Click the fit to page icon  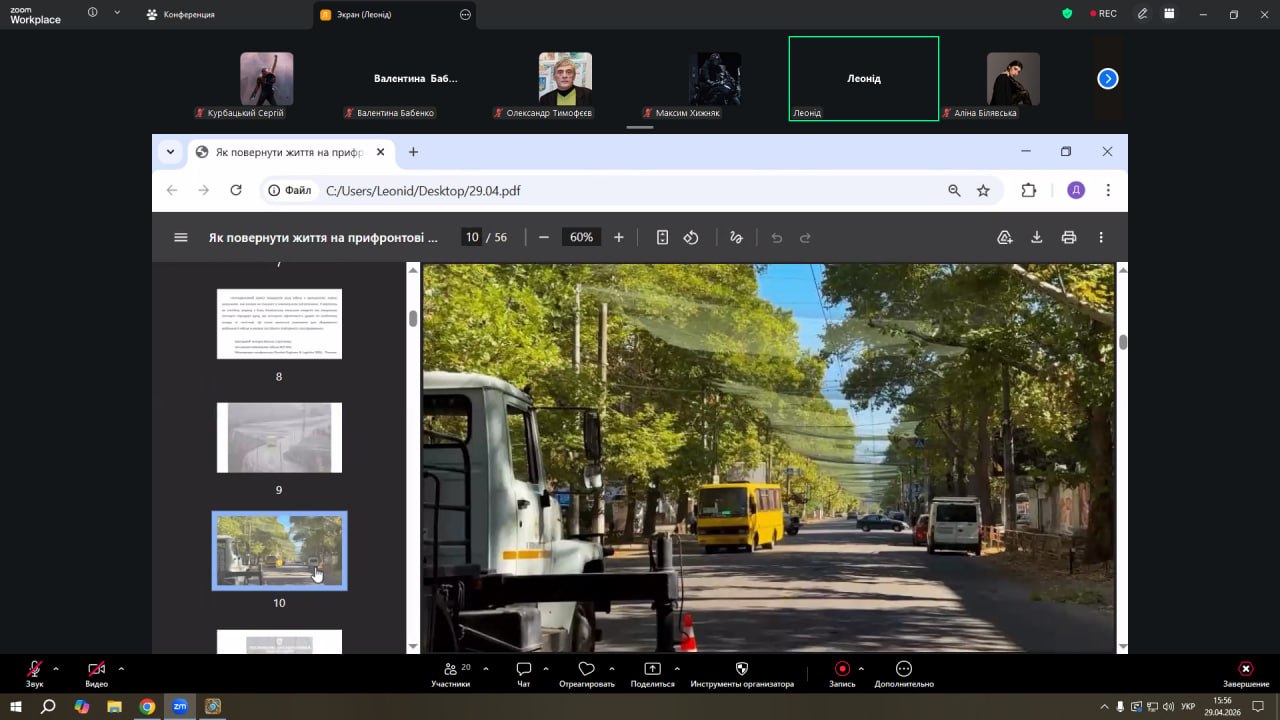pos(662,237)
